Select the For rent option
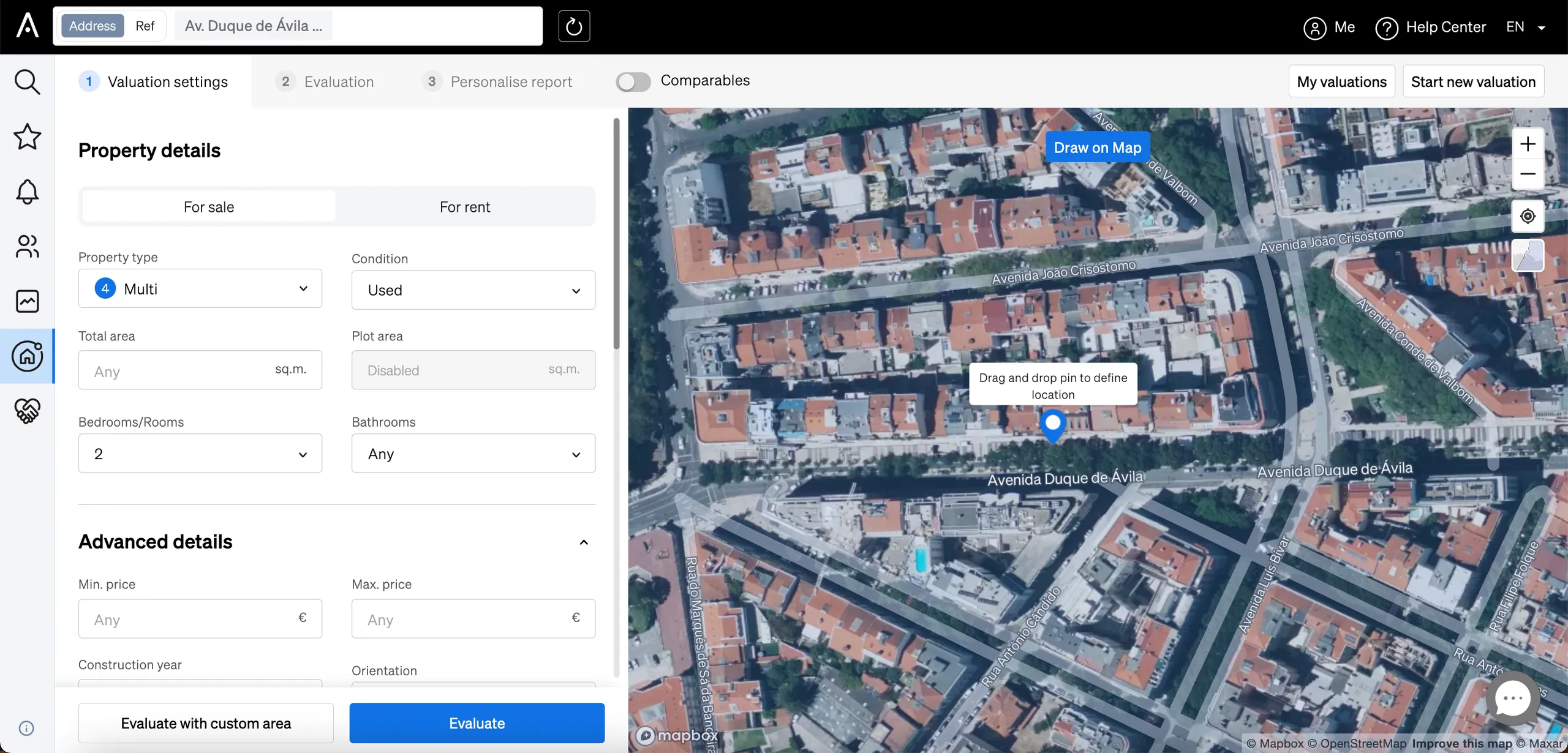 (465, 207)
